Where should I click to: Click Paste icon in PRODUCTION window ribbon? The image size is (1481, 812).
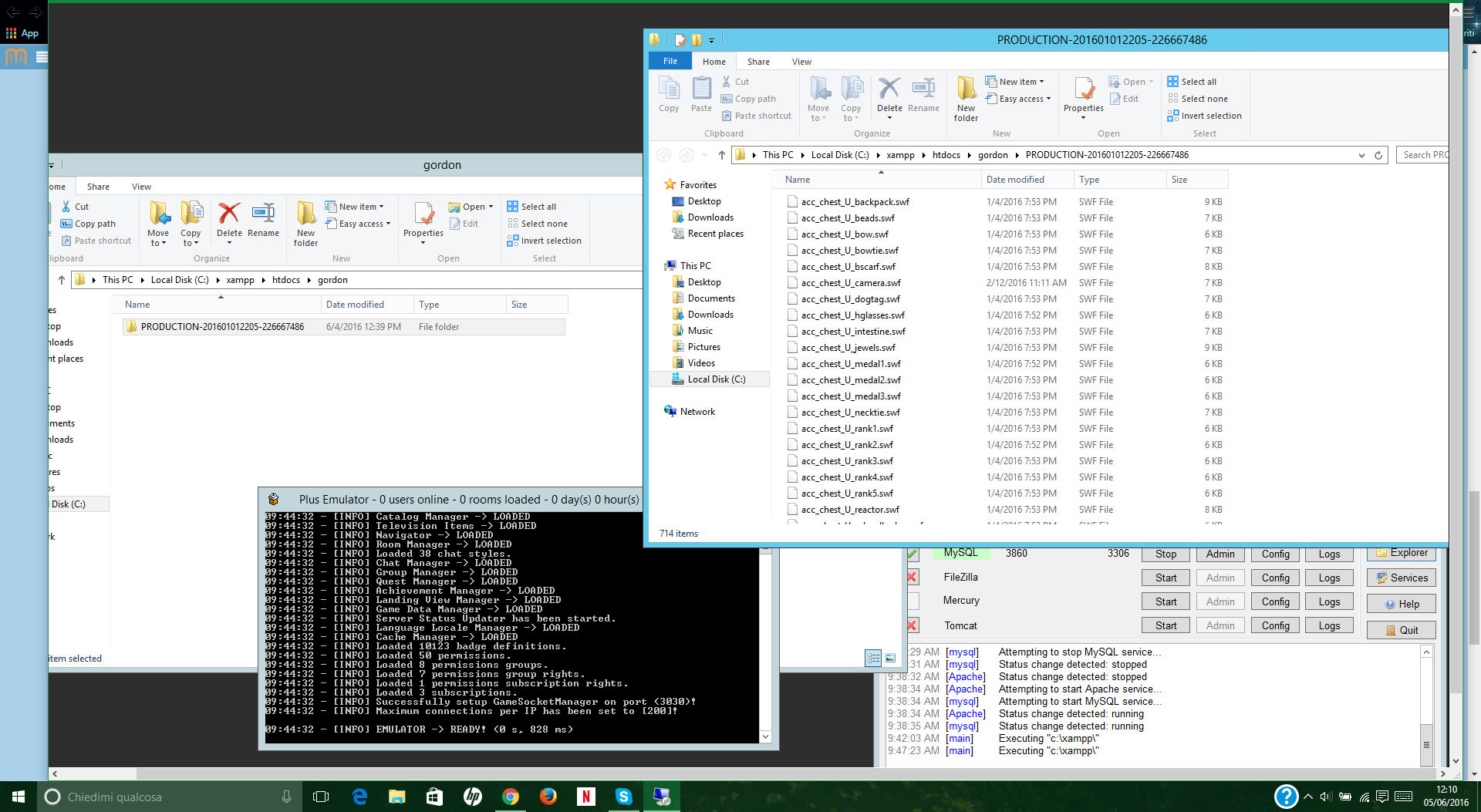[x=701, y=94]
